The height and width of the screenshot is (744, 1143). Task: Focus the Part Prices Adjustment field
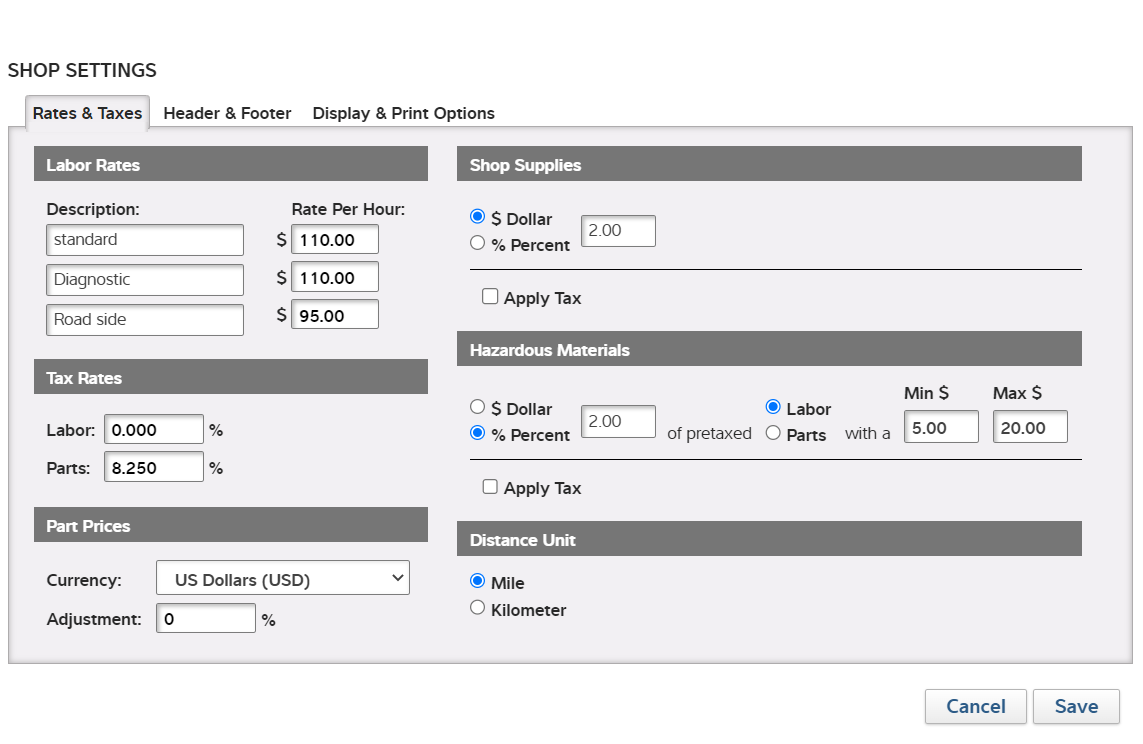tap(206, 619)
